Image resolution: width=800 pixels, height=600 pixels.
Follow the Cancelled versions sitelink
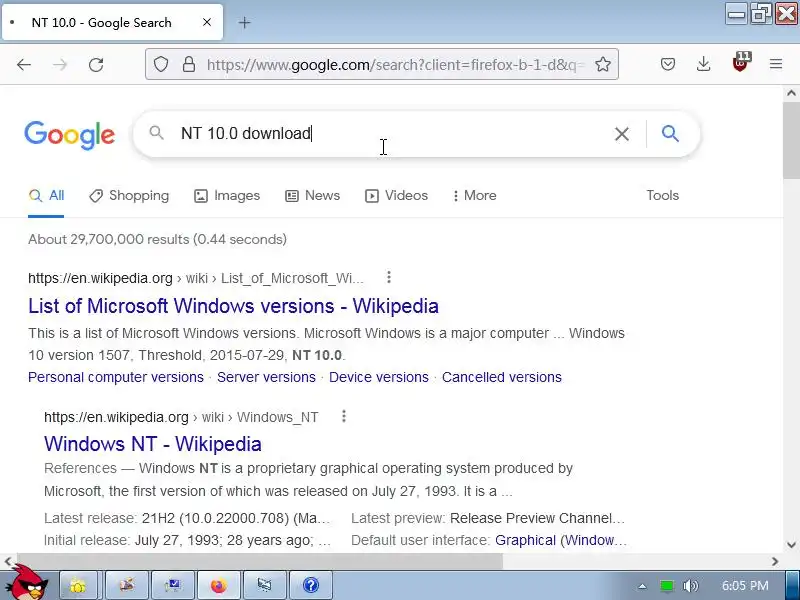(502, 377)
